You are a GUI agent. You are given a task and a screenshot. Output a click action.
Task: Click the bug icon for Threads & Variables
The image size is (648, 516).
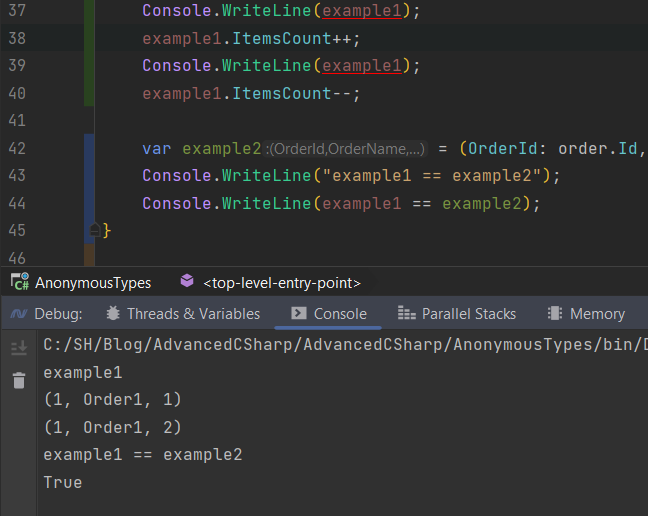[113, 313]
